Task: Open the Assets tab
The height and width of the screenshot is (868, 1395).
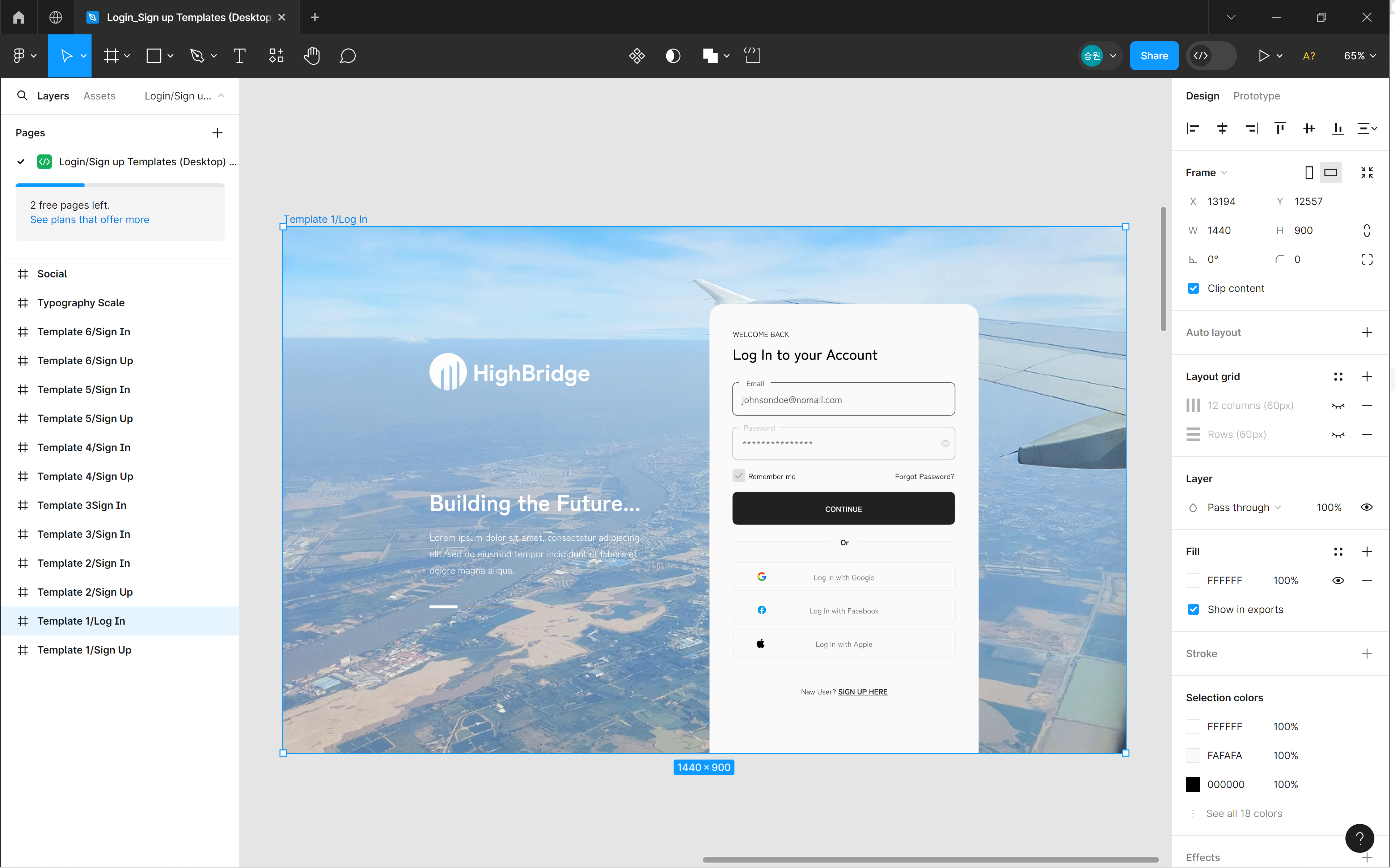Action: click(x=100, y=96)
